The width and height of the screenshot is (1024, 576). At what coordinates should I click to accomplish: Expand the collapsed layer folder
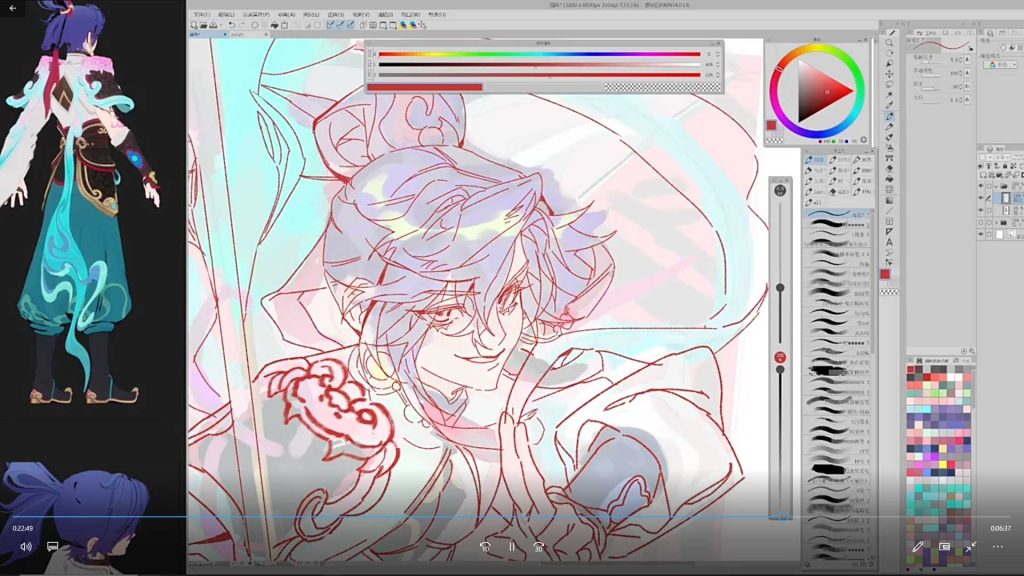tap(997, 222)
